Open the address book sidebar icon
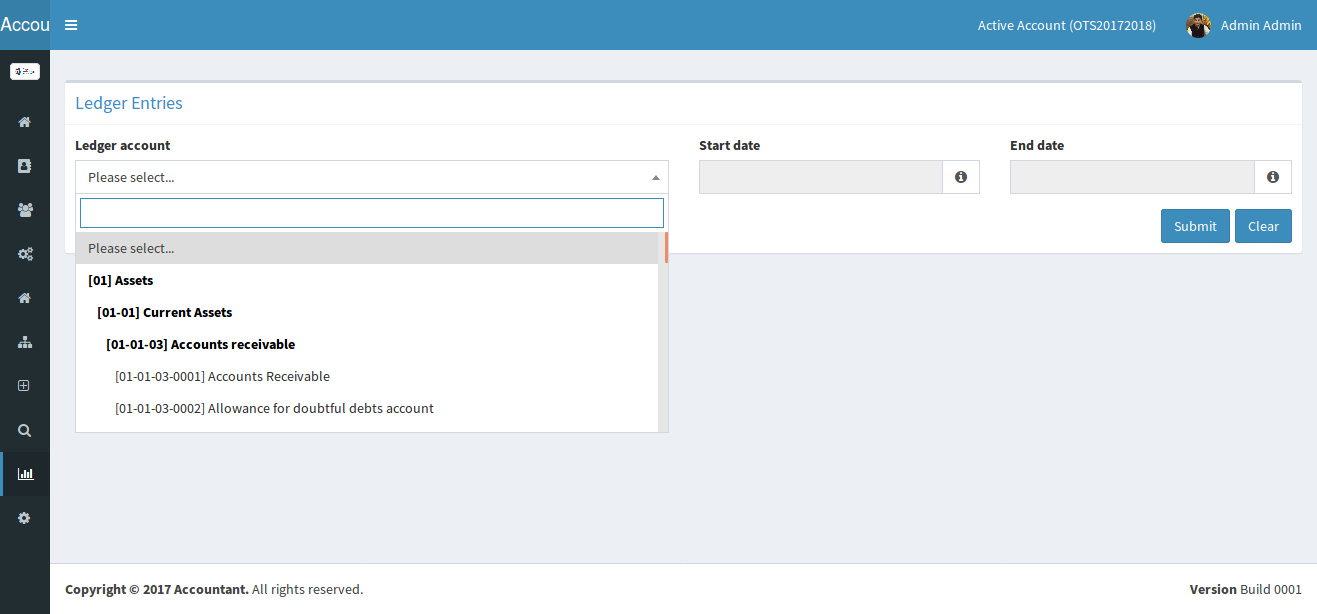Screen dimensions: 1317x614 (x=25, y=166)
